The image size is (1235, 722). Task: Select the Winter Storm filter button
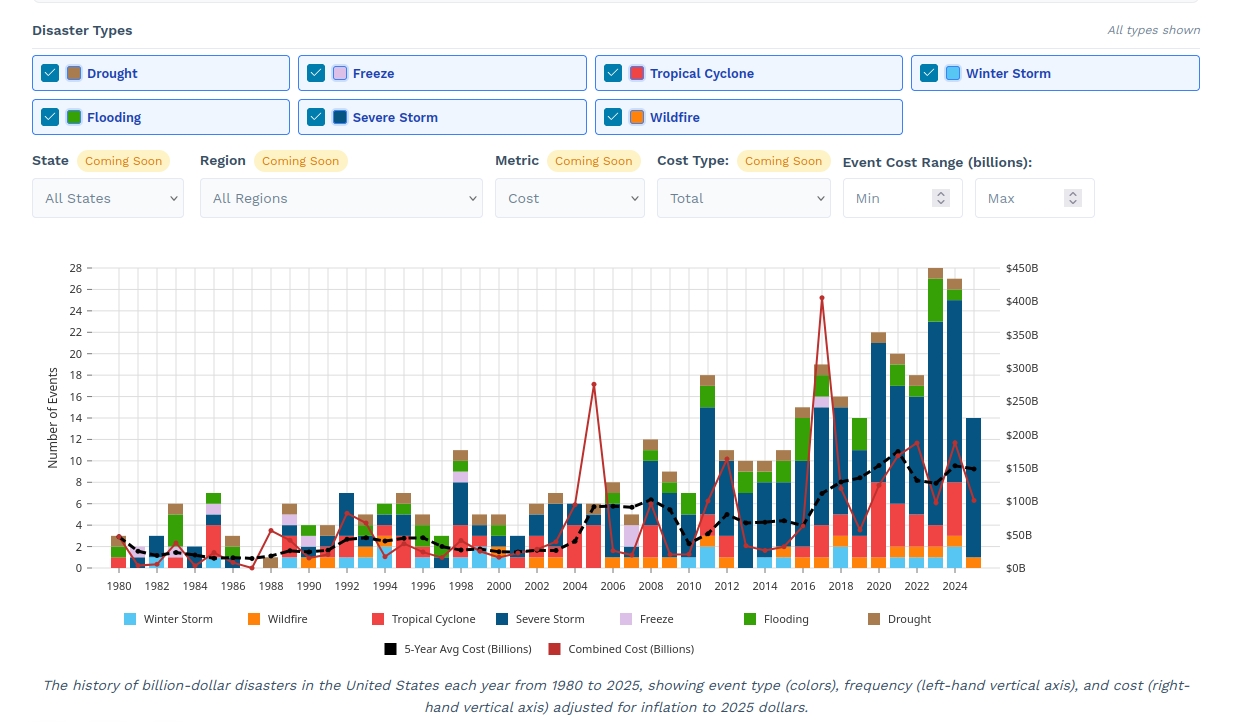coord(1054,73)
